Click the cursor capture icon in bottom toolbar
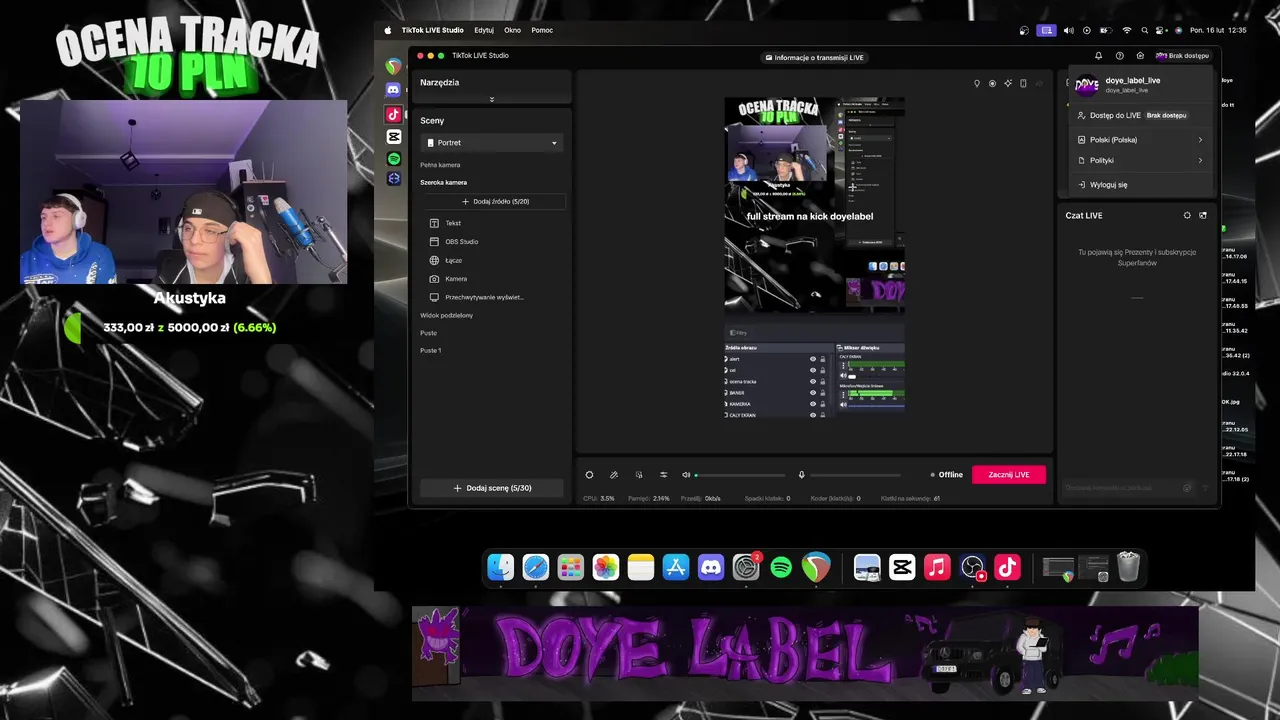The height and width of the screenshot is (720, 1280). pyautogui.click(x=639, y=475)
